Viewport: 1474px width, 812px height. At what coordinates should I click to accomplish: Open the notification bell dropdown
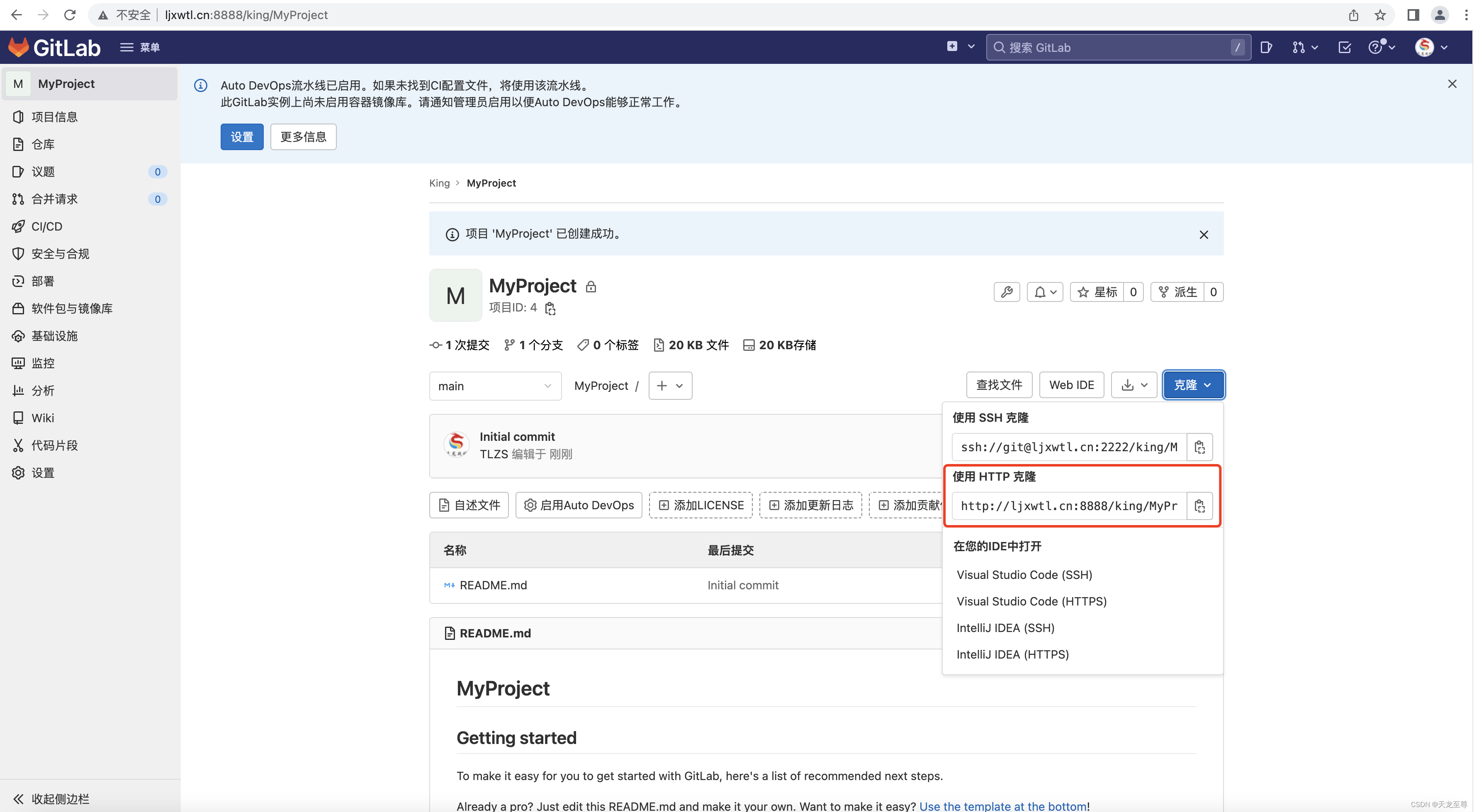tap(1045, 292)
